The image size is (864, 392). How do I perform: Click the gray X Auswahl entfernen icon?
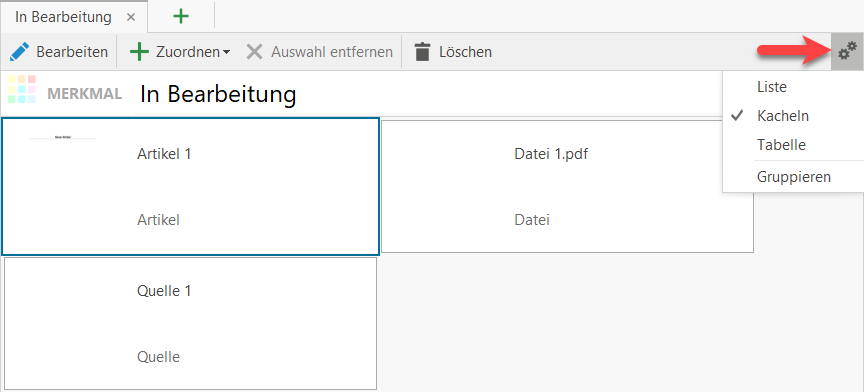click(254, 52)
